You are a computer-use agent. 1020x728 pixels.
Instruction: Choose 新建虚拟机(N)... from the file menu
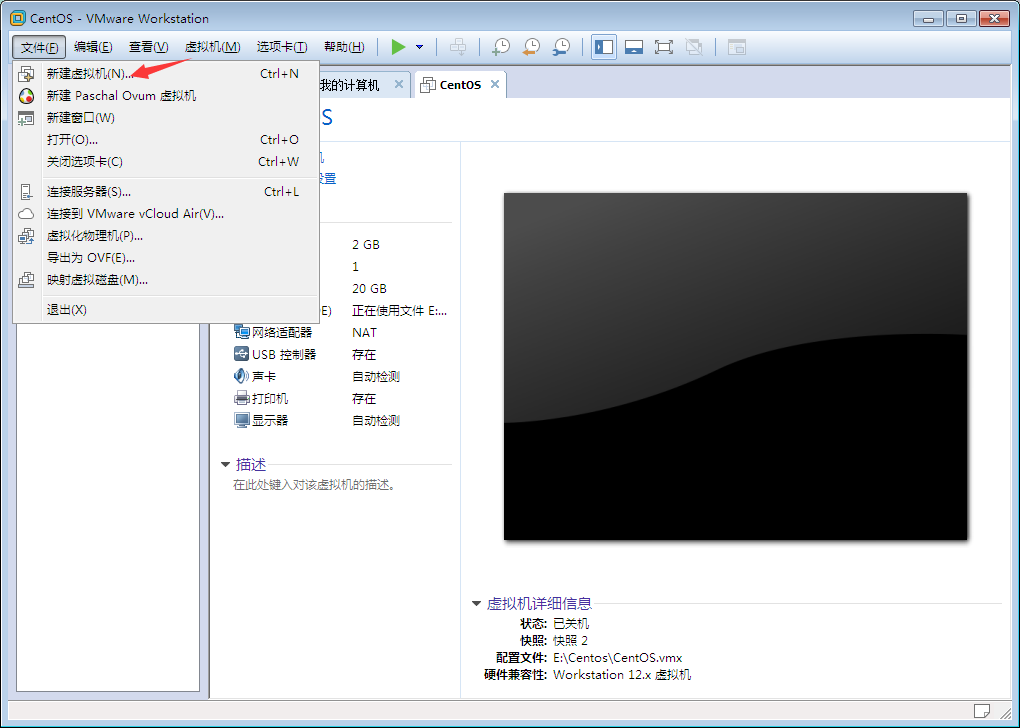166,74
